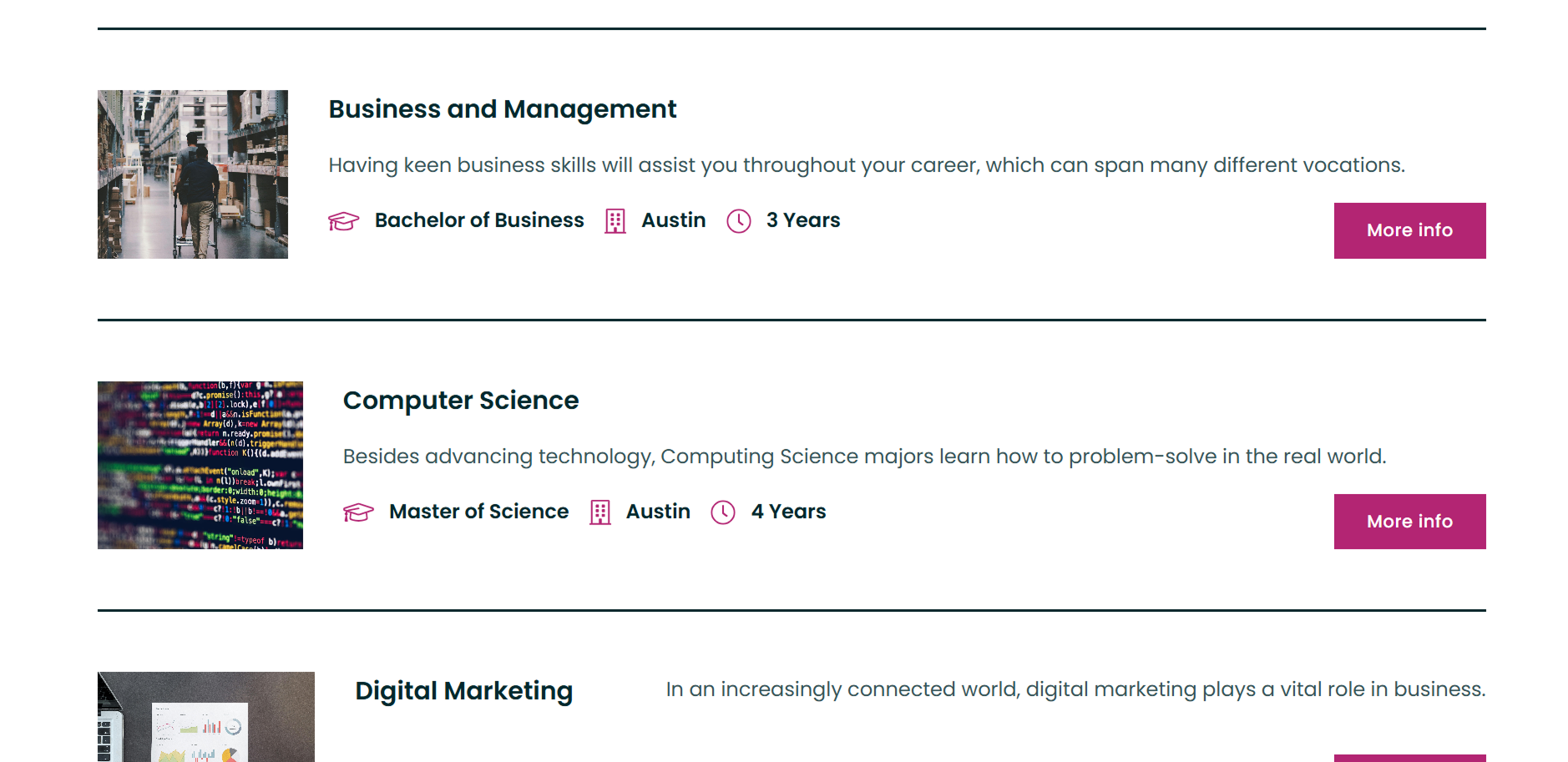This screenshot has width=1568, height=762.
Task: Click the Computer Science course title
Action: pyautogui.click(x=461, y=401)
